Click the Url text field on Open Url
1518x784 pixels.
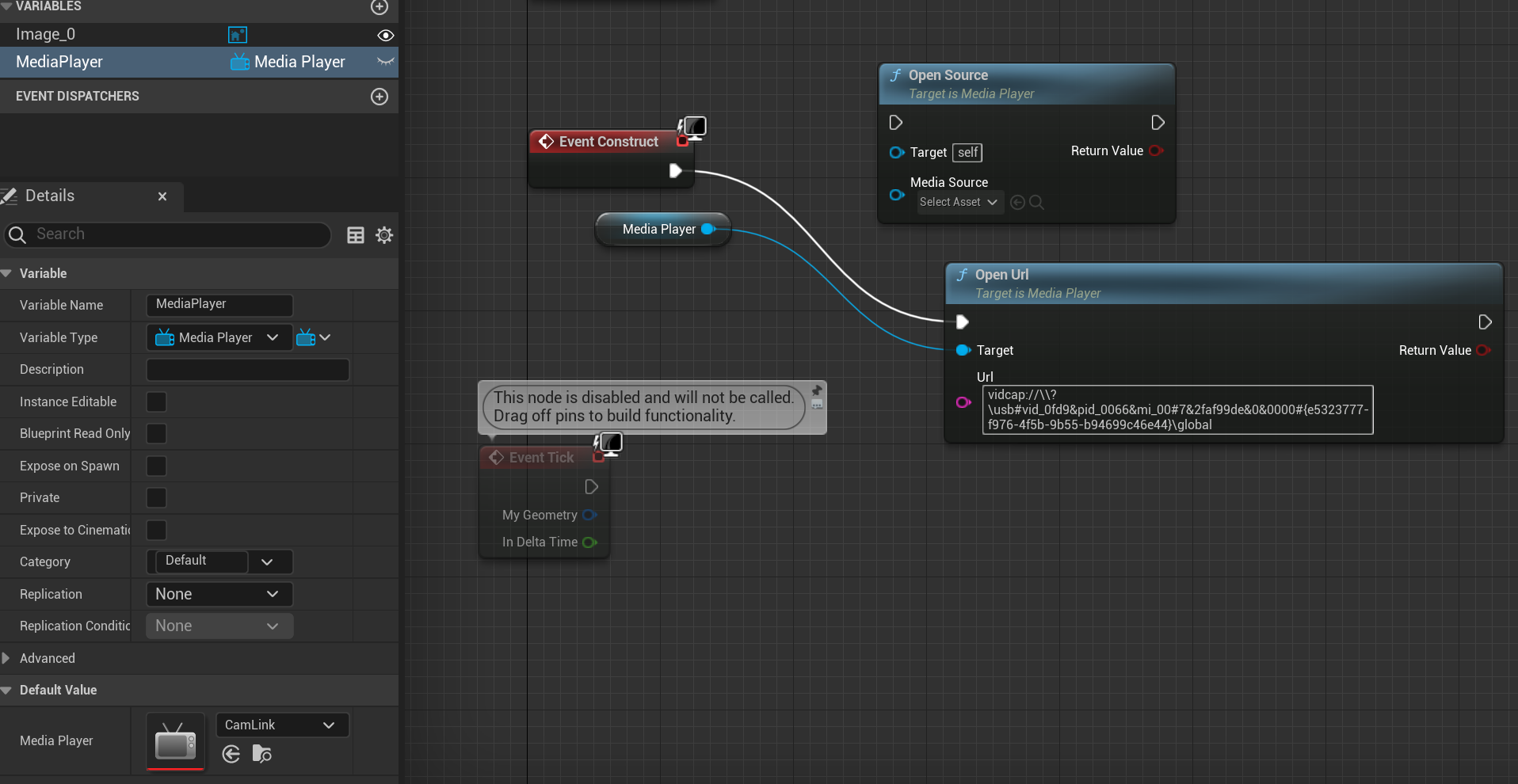point(1177,409)
